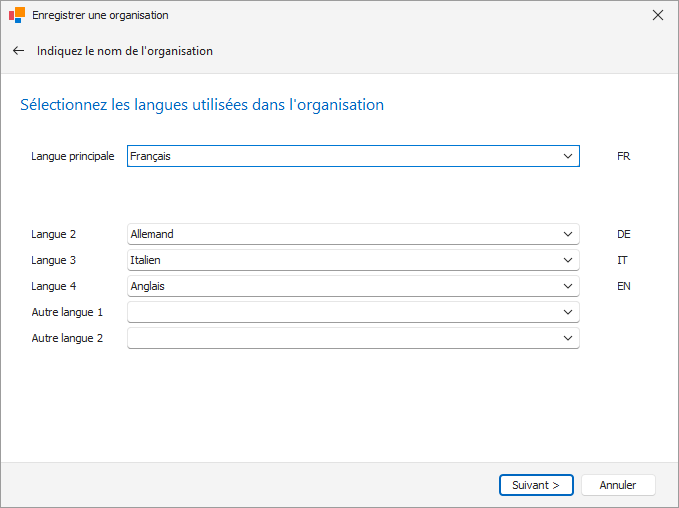Image resolution: width=679 pixels, height=508 pixels.
Task: Expand the Langue principale dropdown arrow
Action: pos(568,156)
